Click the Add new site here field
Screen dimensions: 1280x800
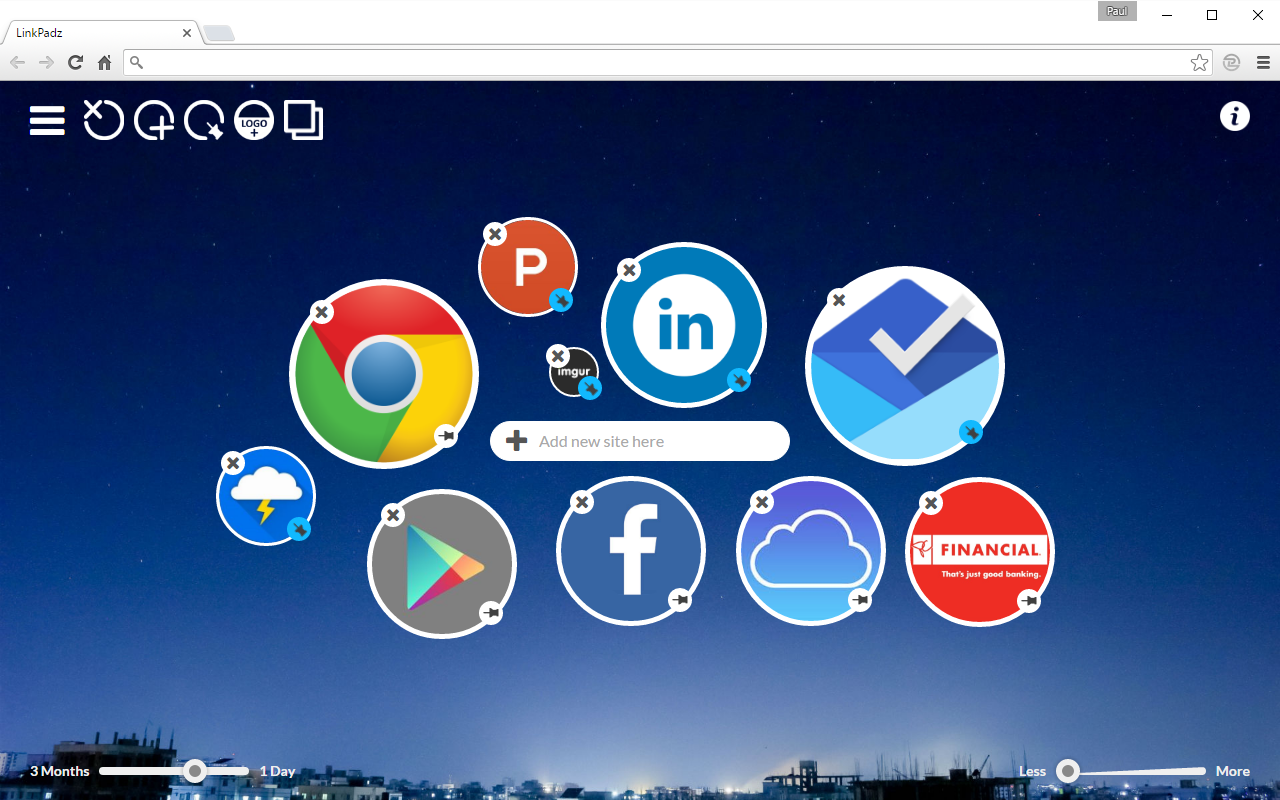click(x=640, y=441)
